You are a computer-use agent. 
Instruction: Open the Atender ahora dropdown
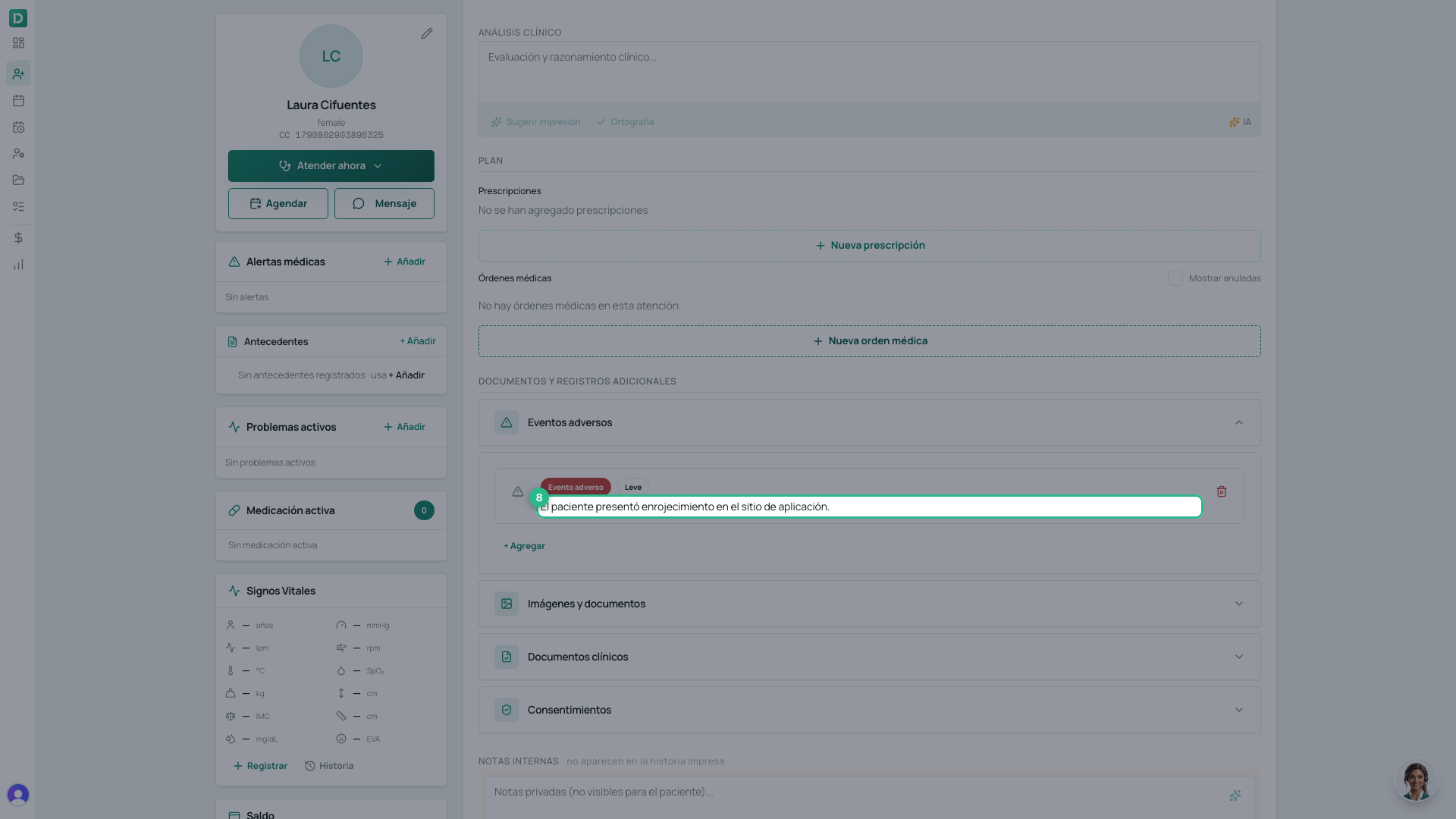331,166
